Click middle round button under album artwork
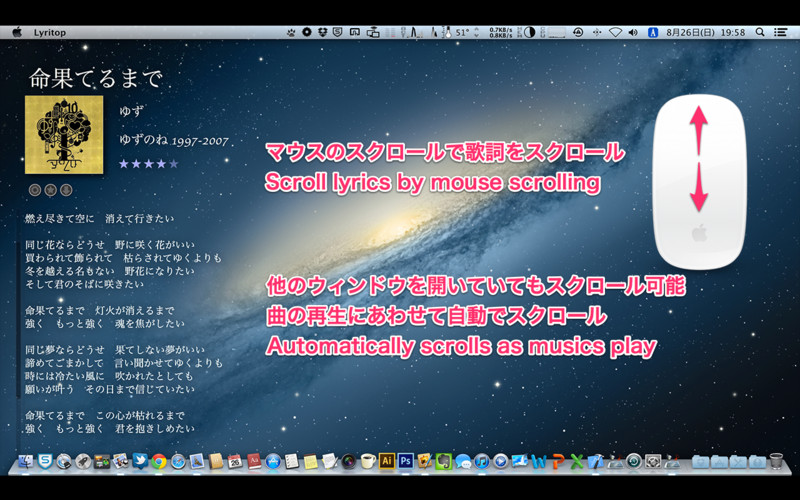The width and height of the screenshot is (800, 500). [51, 190]
